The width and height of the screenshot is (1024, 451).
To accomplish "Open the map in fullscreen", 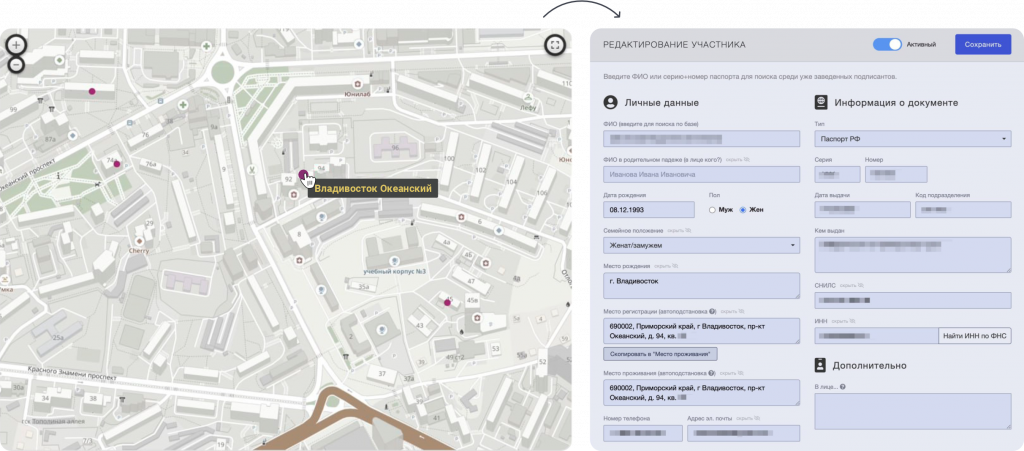I will click(555, 45).
